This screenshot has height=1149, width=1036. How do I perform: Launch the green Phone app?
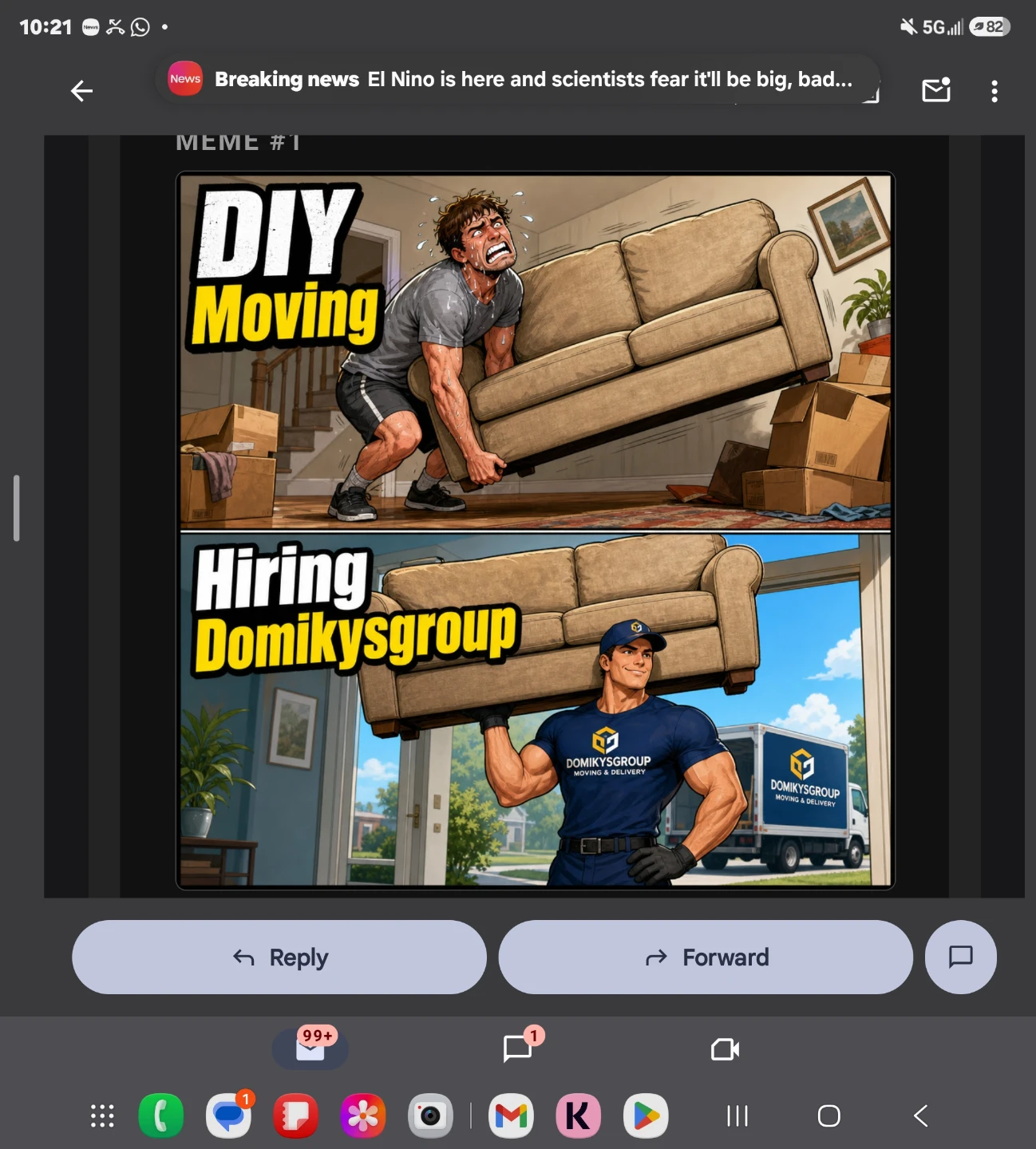(x=160, y=1115)
